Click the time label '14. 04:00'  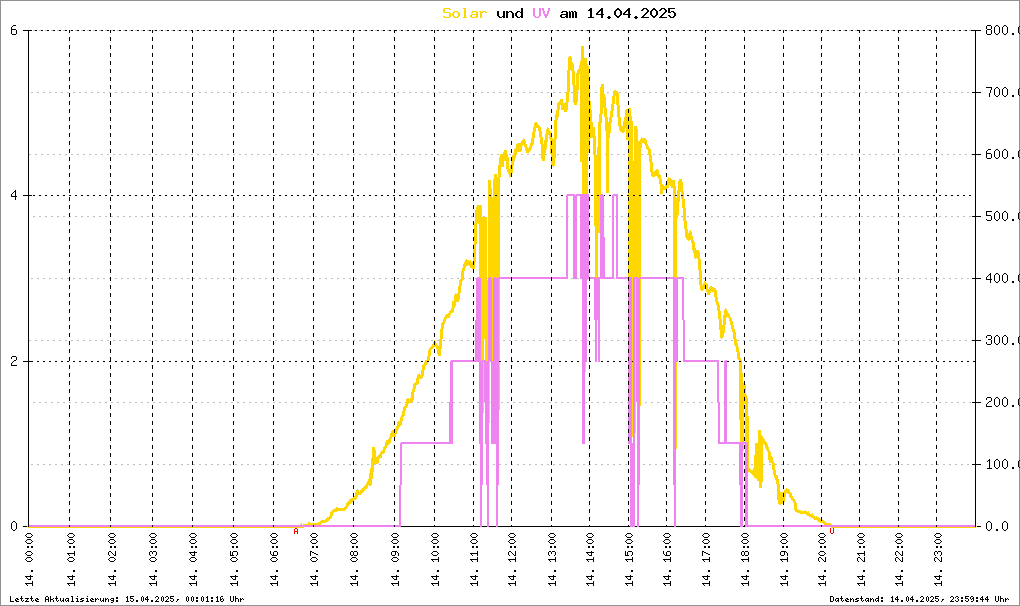tap(193, 559)
